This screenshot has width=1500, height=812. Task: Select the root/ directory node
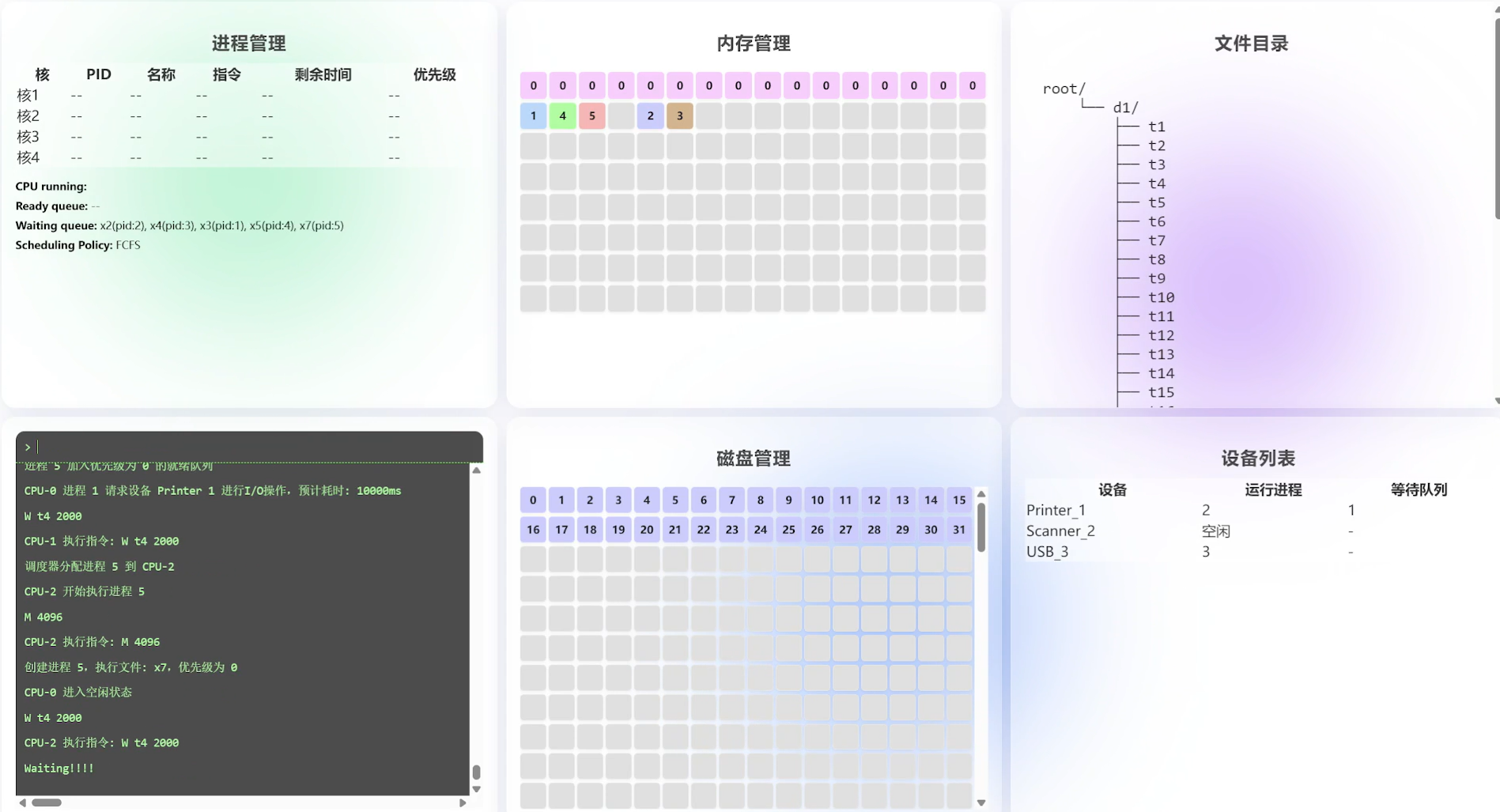coord(1064,89)
